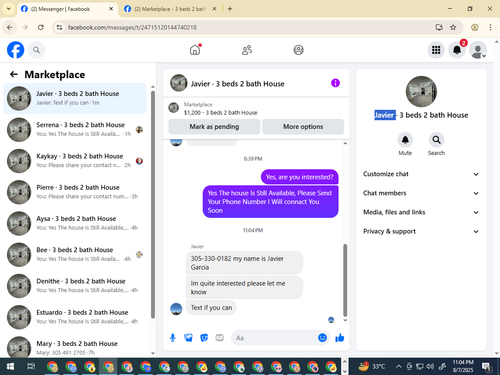Click the message input field Aa

273,338
